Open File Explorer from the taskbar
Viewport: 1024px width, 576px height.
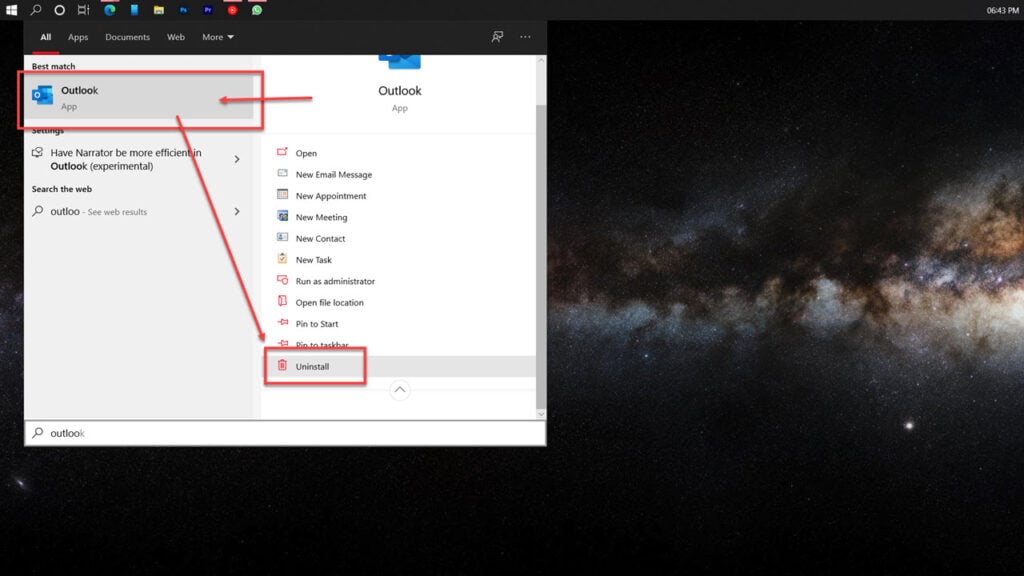(x=159, y=10)
